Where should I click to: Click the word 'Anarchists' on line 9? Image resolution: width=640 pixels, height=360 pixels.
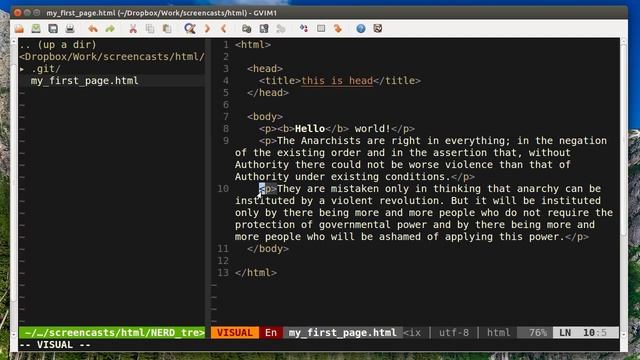pyautogui.click(x=331, y=141)
